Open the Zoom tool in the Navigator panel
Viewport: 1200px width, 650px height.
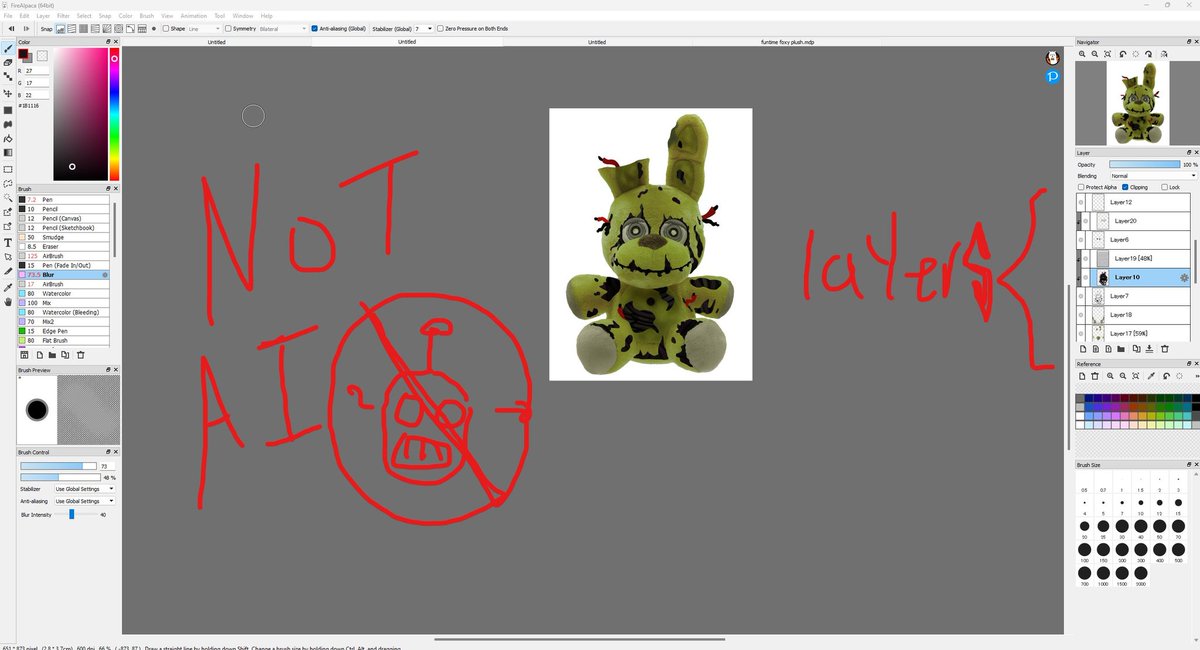1083,53
